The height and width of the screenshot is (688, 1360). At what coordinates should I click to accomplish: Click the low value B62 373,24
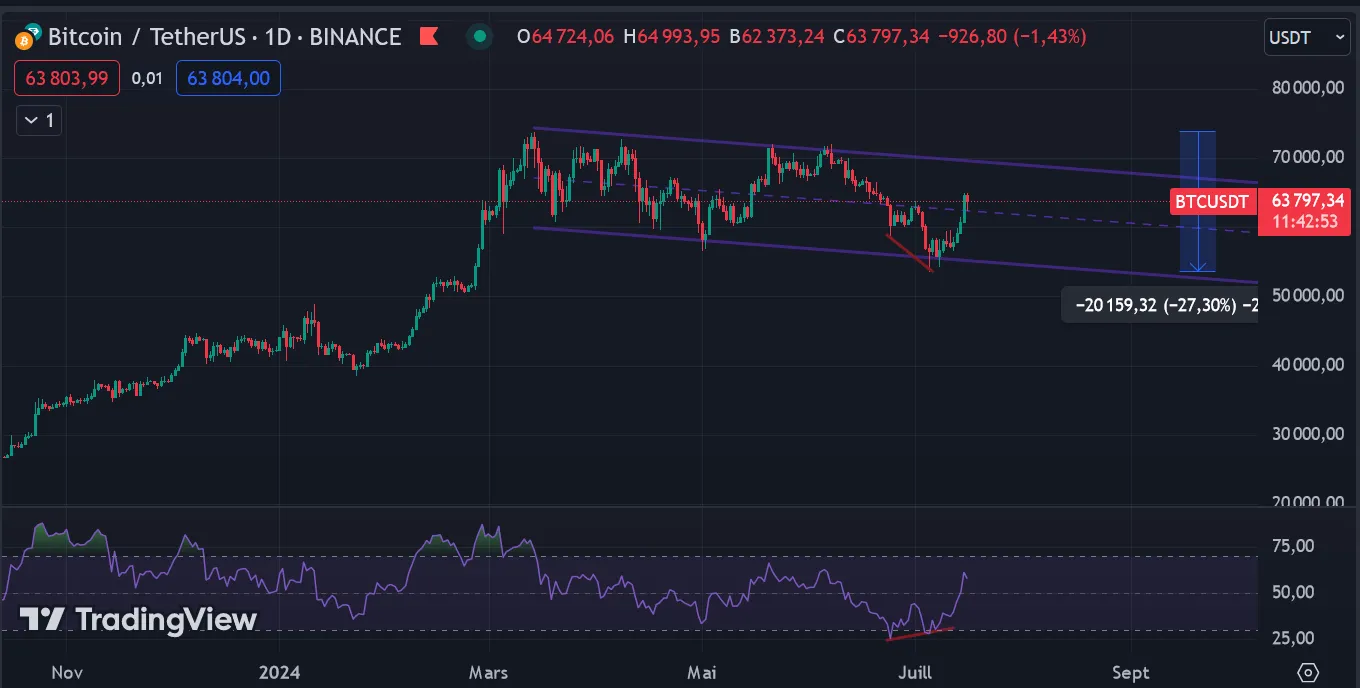[777, 37]
